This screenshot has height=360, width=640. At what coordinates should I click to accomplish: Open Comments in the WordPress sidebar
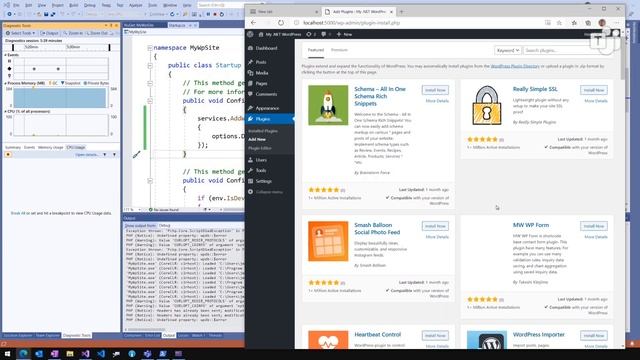click(266, 94)
